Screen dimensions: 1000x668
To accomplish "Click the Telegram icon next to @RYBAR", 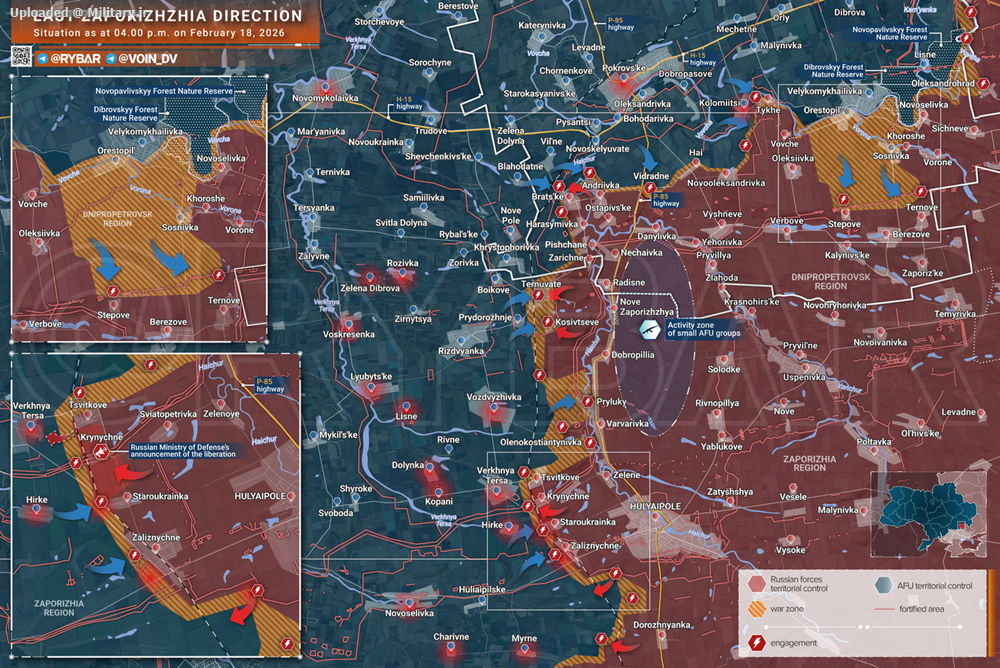I will (43, 59).
